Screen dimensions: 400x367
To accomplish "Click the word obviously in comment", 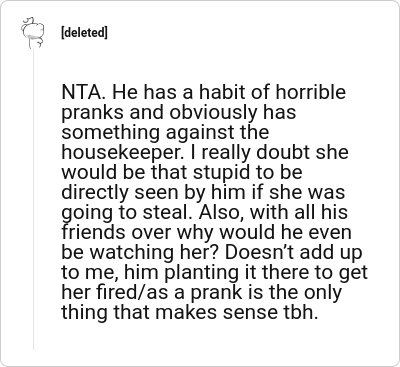I will [214, 113].
